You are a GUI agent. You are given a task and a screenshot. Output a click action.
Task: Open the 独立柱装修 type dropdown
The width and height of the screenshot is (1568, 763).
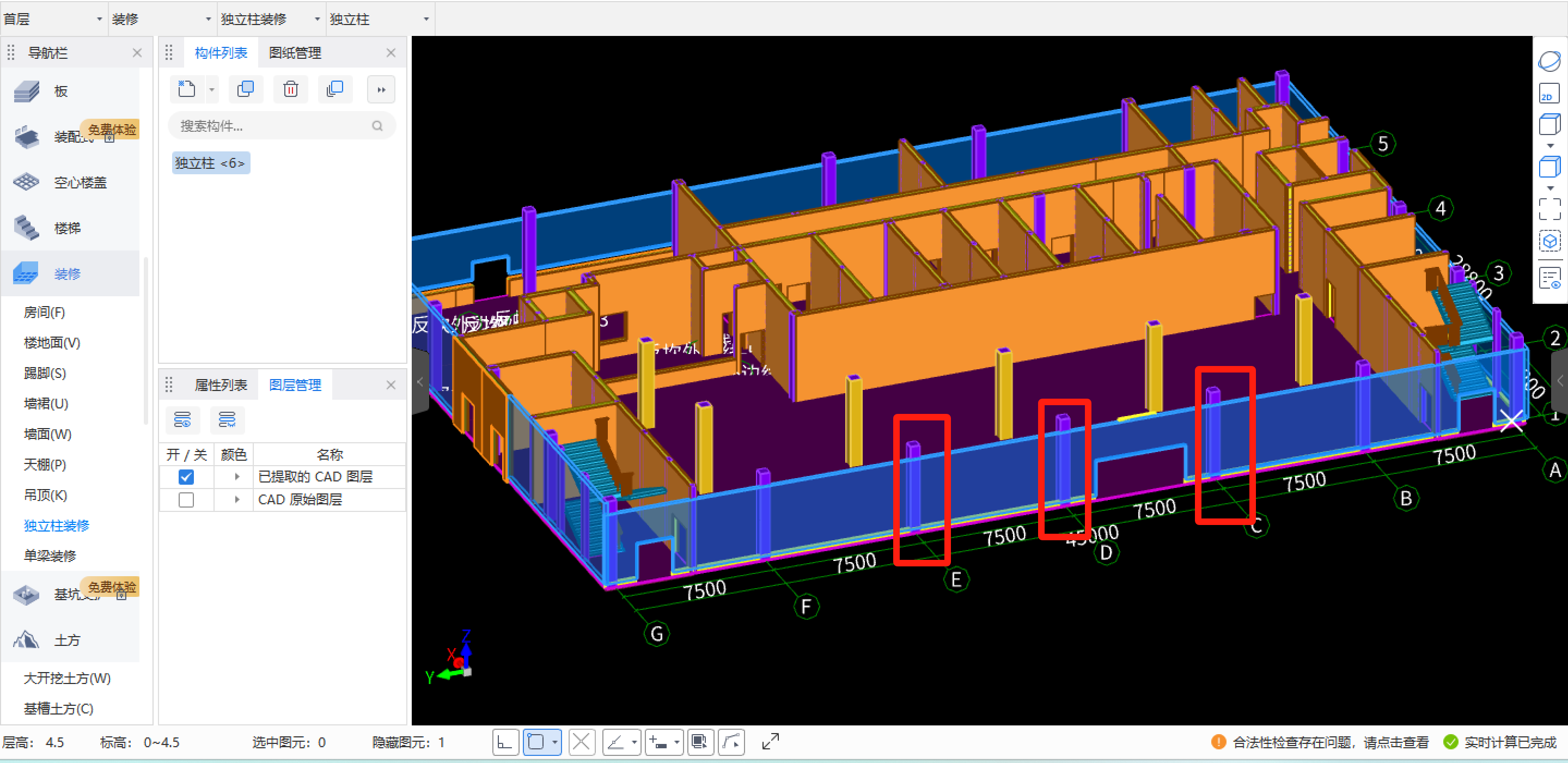click(x=270, y=19)
